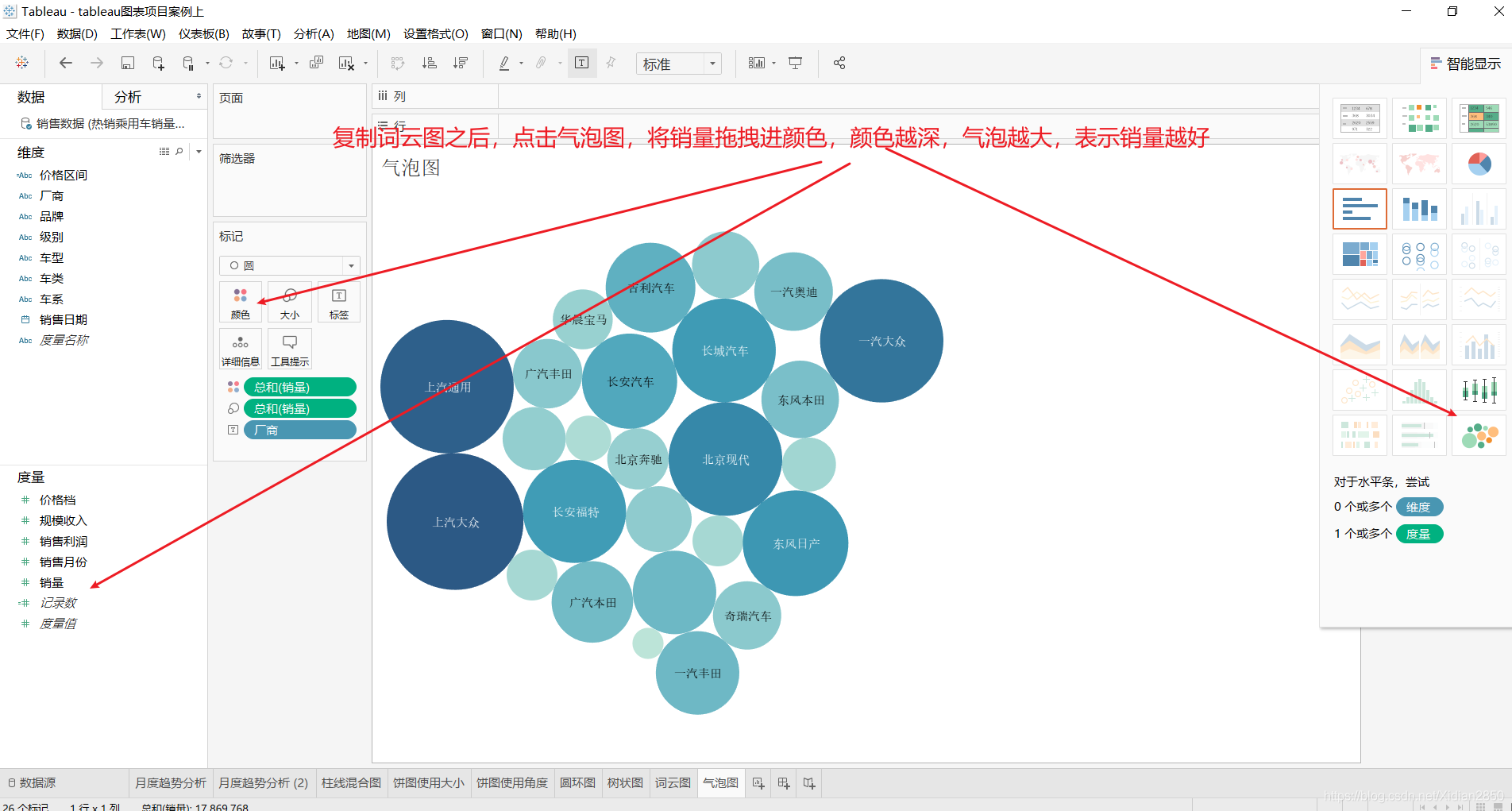Click the highlight pen icon
Screen dimensions: 1512x811
[x=504, y=63]
